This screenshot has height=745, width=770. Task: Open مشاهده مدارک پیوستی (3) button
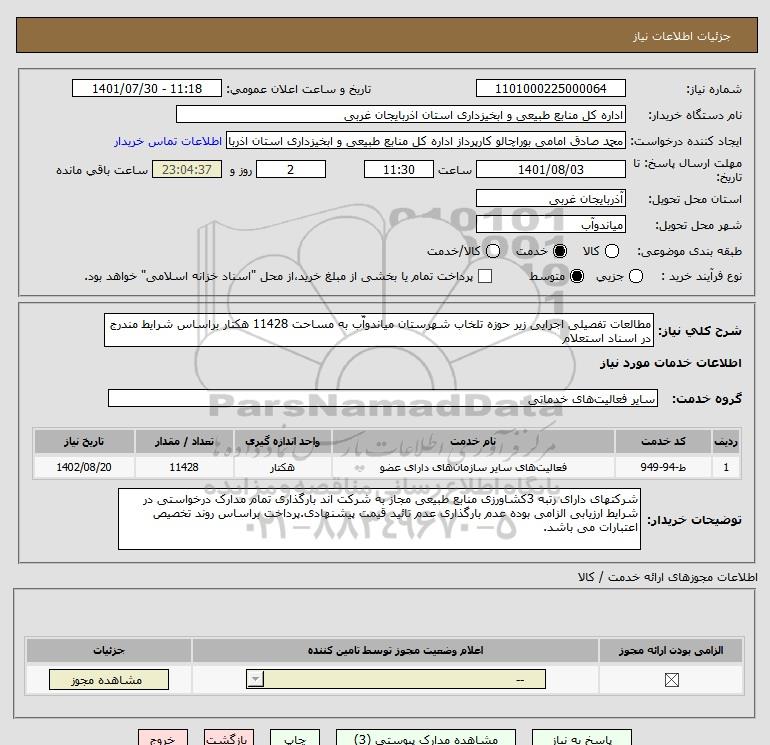click(x=426, y=738)
